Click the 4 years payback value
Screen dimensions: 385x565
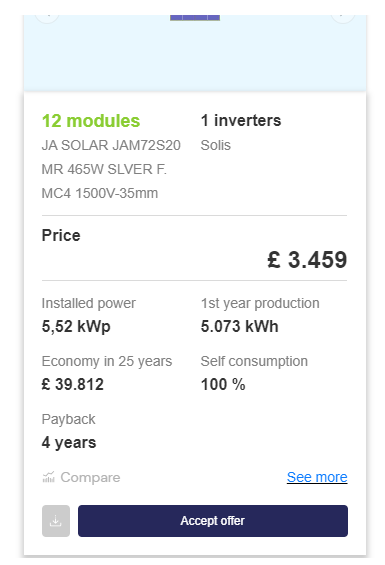pos(69,442)
